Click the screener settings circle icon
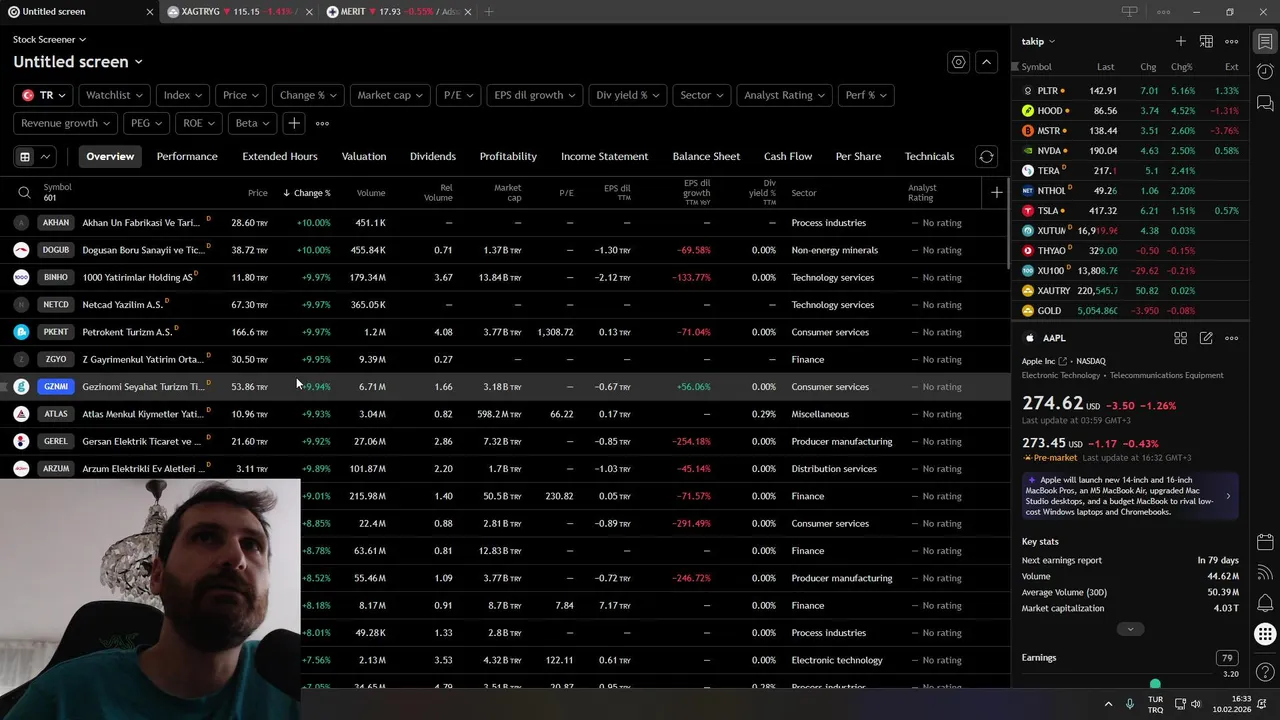The width and height of the screenshot is (1280, 720). (x=959, y=62)
